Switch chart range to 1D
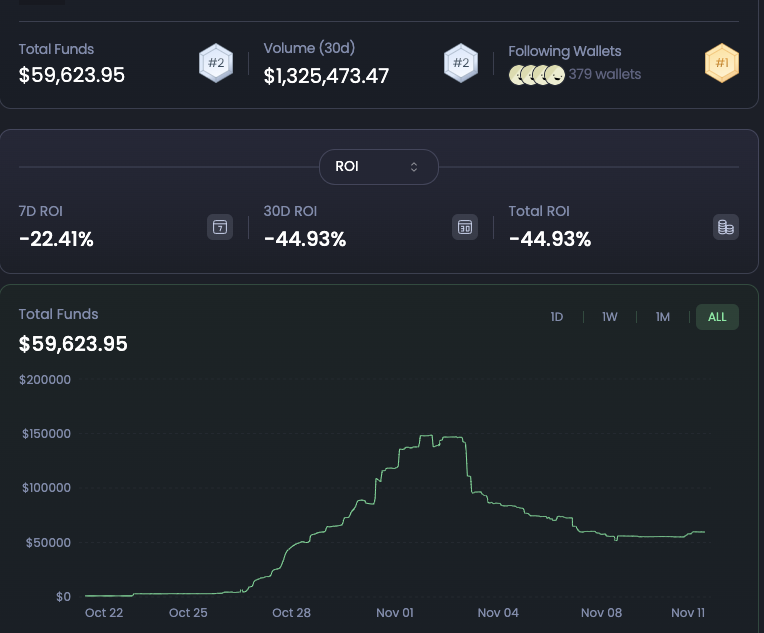The width and height of the screenshot is (764, 633). click(557, 317)
